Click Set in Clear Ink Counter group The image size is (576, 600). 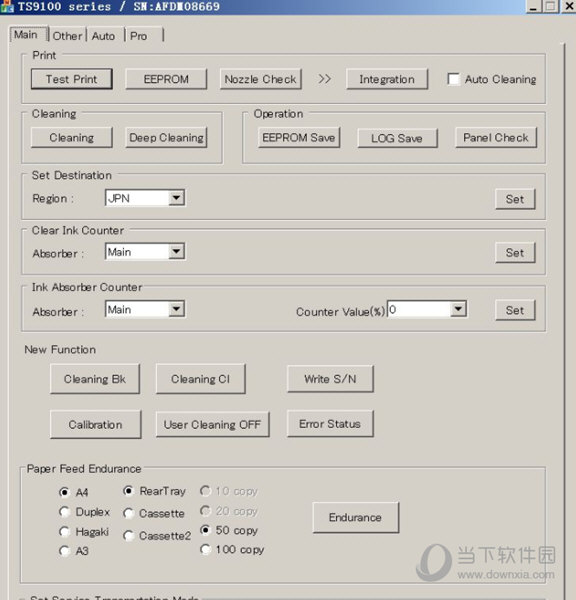coord(515,253)
